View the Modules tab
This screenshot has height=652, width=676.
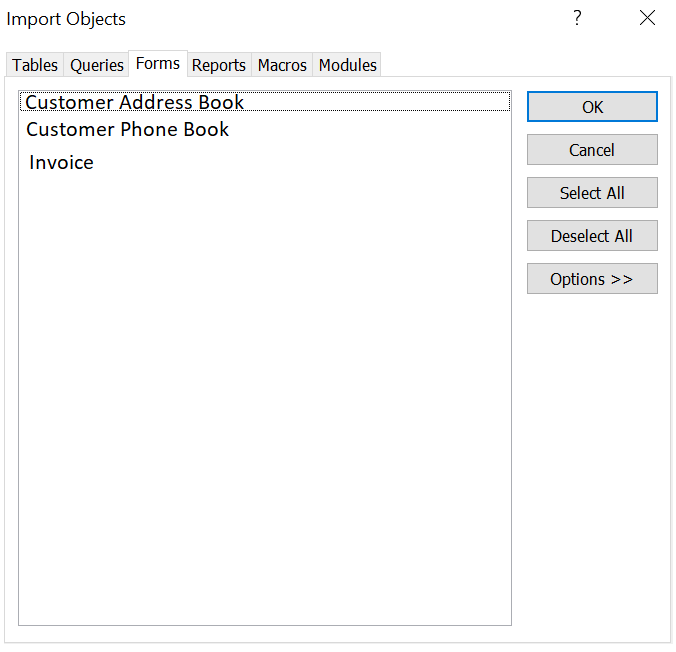point(347,65)
